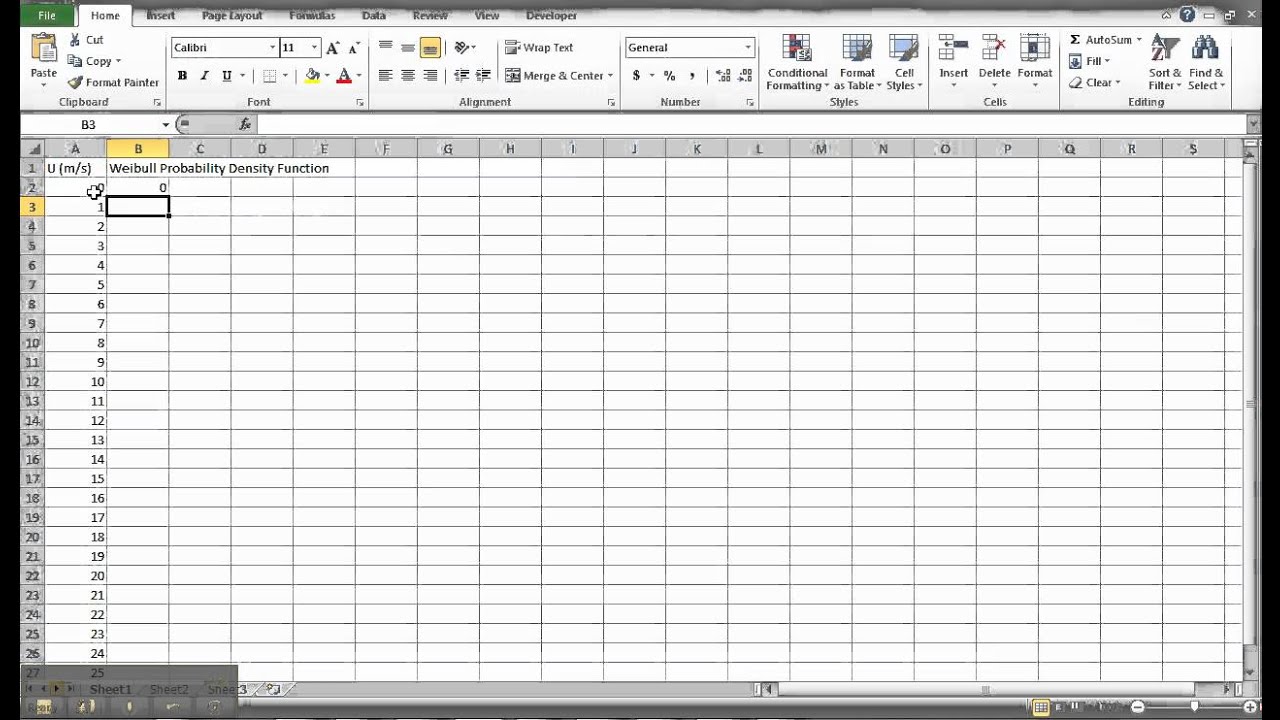Open the File tab
1280x720 pixels.
tap(47, 16)
